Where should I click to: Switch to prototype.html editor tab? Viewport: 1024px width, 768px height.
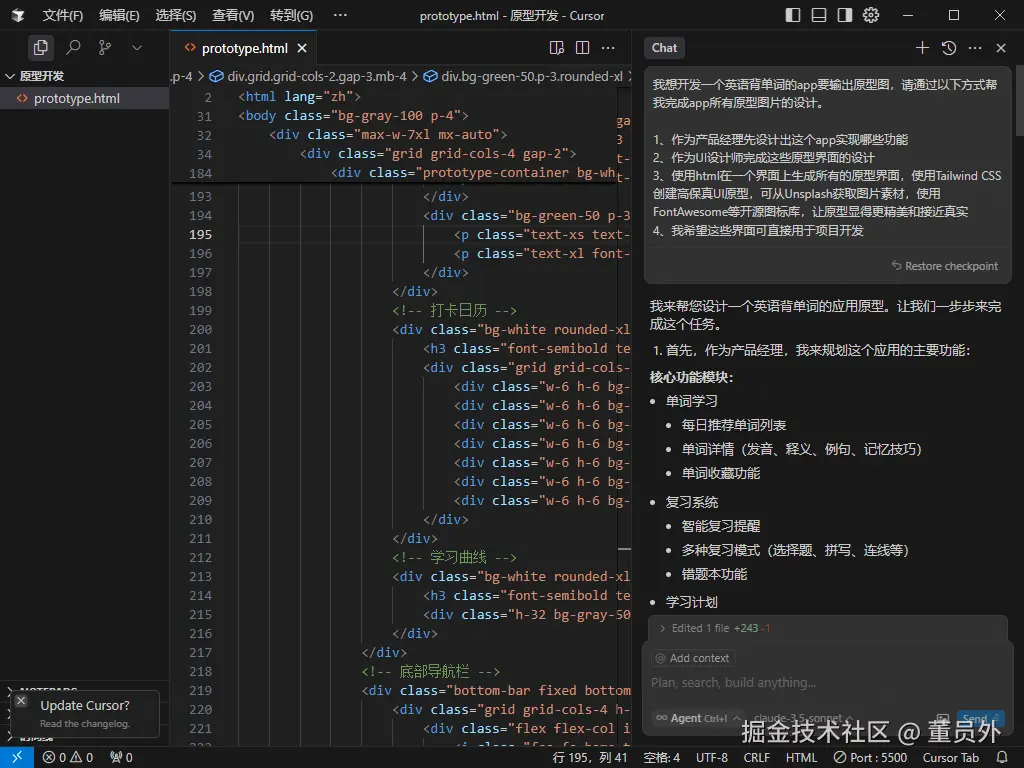point(244,48)
